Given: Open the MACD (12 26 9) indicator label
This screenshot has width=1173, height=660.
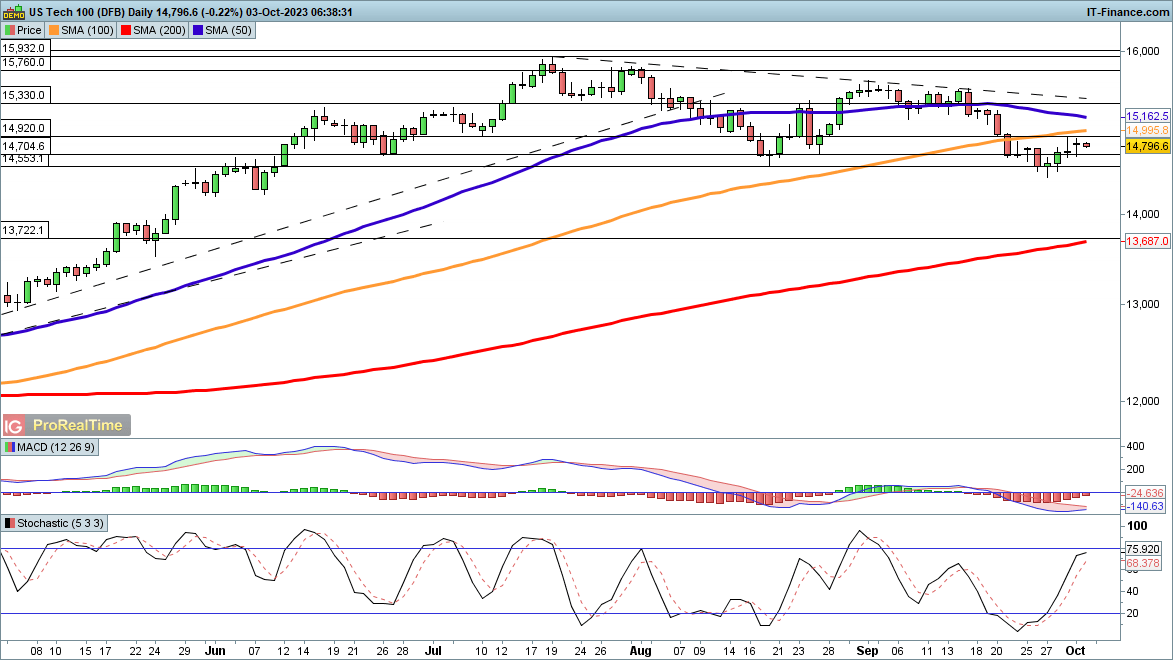Looking at the screenshot, I should (x=50, y=447).
